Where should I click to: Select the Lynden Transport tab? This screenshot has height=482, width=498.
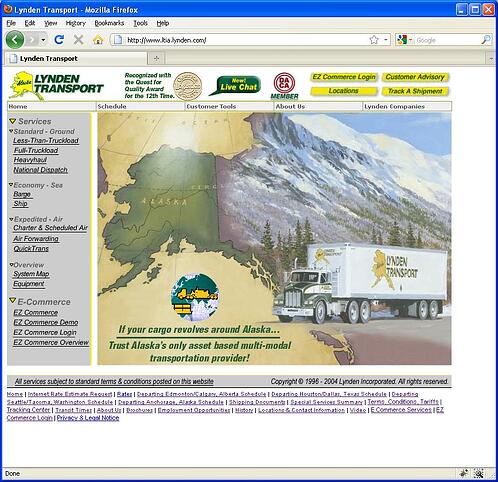pyautogui.click(x=76, y=59)
